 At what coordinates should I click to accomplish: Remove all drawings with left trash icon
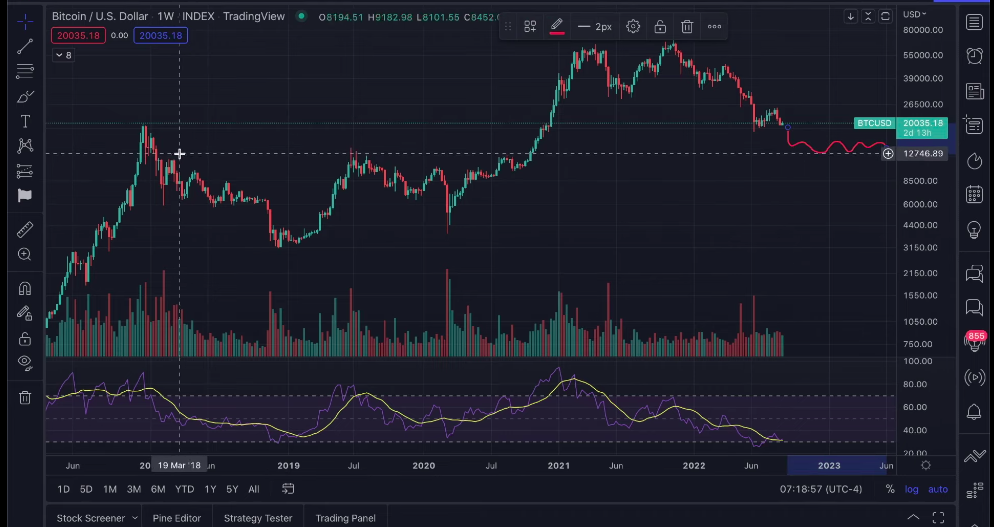point(25,398)
